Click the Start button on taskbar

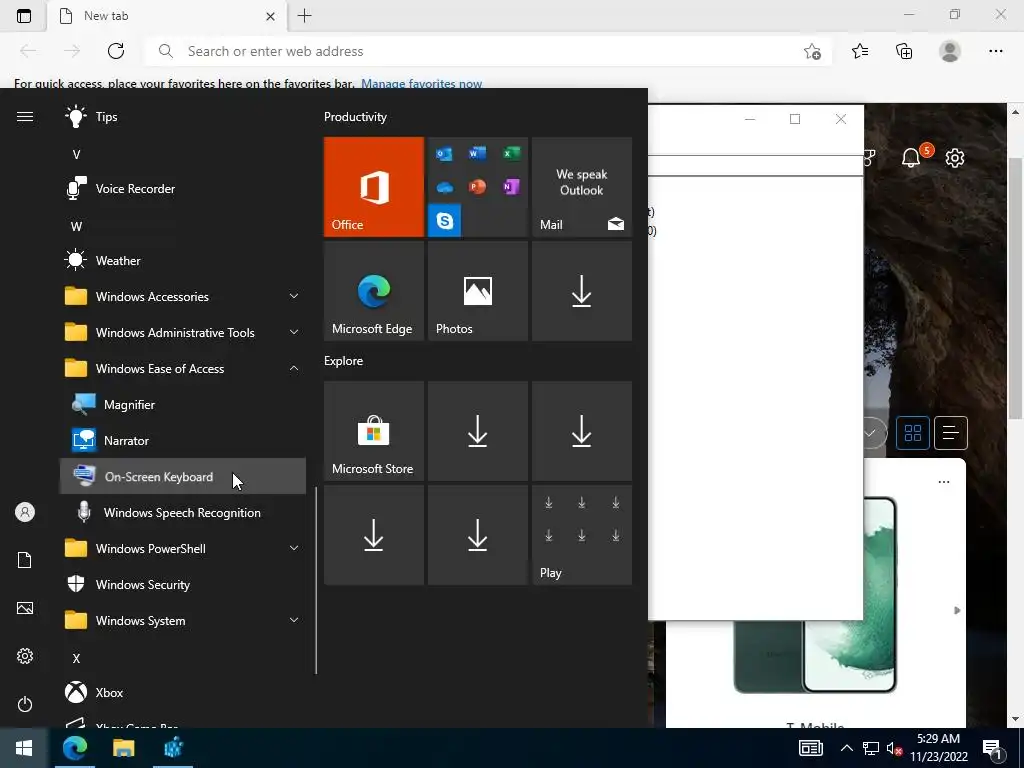(x=24, y=748)
